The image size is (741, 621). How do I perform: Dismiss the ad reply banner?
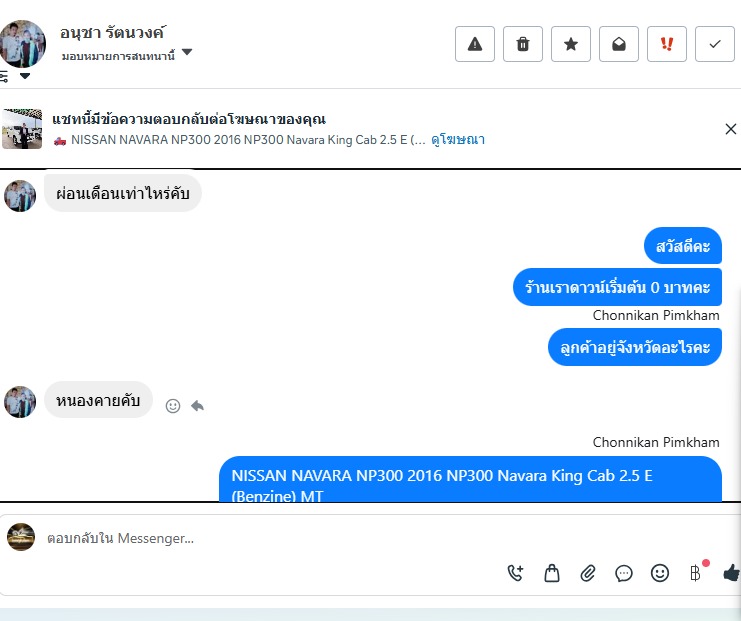click(x=731, y=129)
